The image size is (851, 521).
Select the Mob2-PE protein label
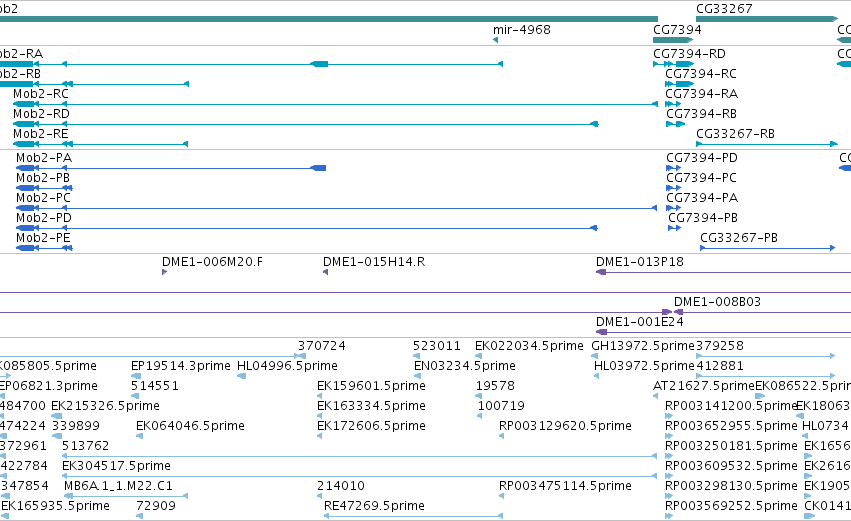click(43, 238)
